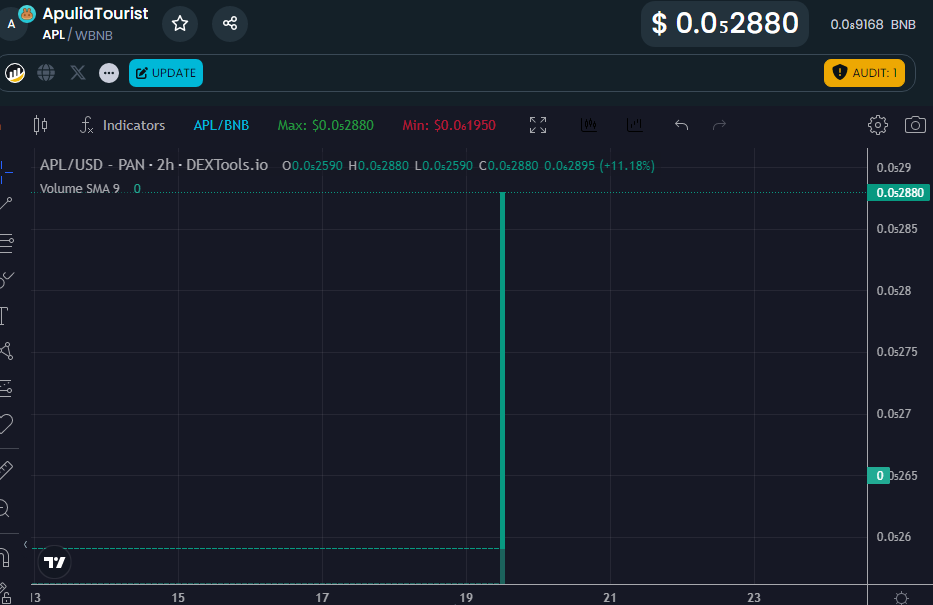Toggle lock all drawing tools
This screenshot has height=605, width=933.
pos(5,593)
